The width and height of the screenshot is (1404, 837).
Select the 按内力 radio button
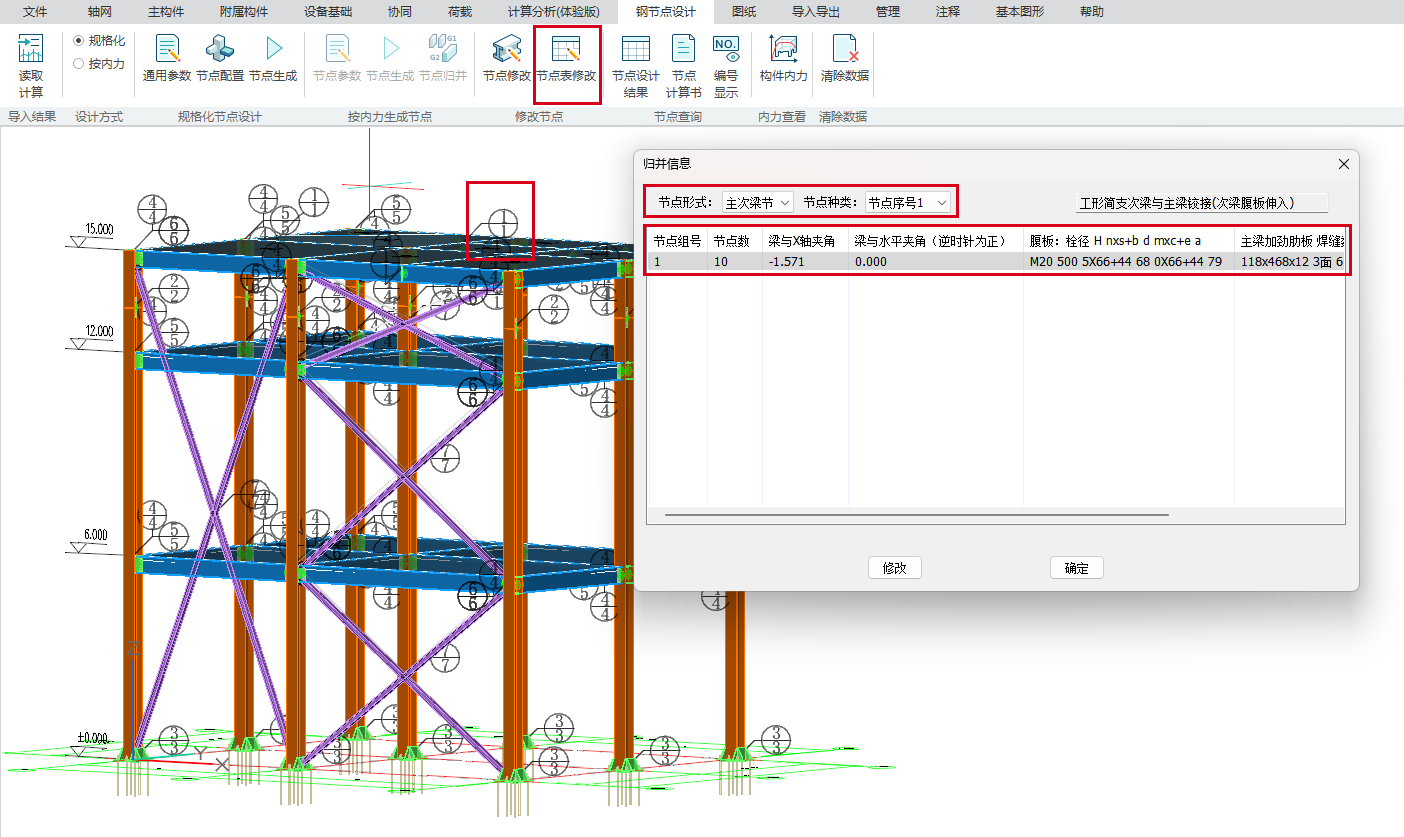point(79,63)
